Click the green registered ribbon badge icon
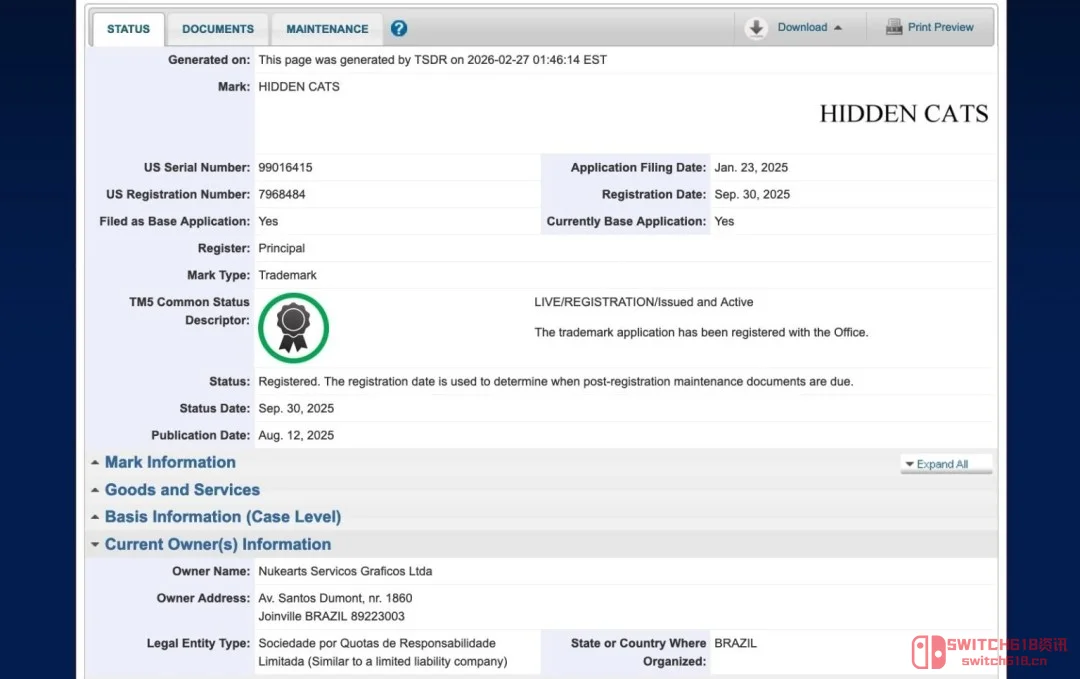Viewport: 1080px width, 679px height. pos(293,327)
